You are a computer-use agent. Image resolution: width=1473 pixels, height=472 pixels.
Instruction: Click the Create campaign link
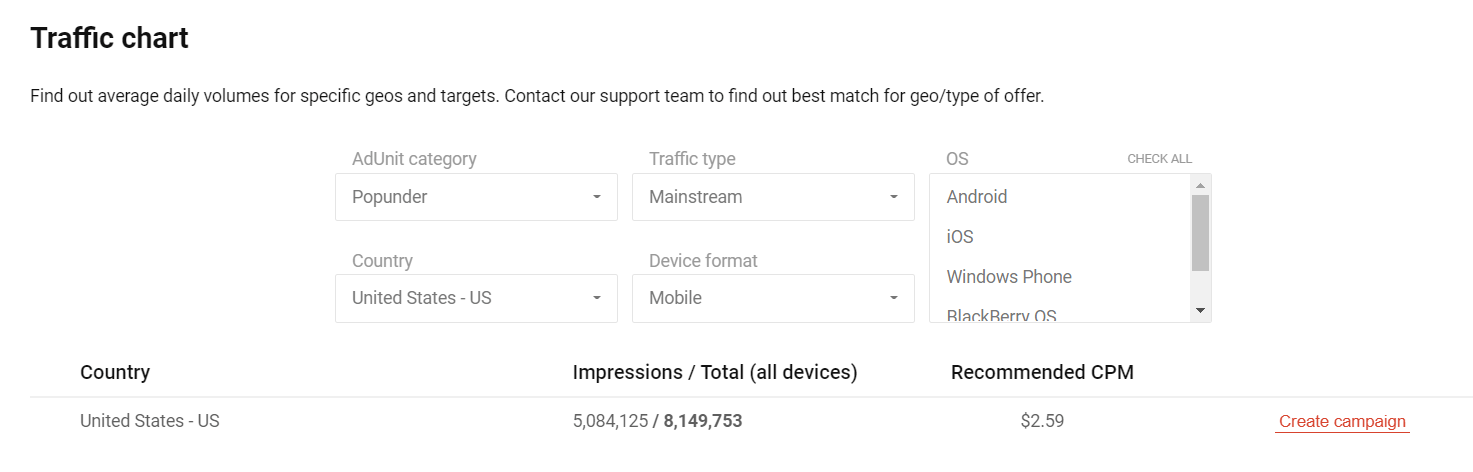[1342, 422]
